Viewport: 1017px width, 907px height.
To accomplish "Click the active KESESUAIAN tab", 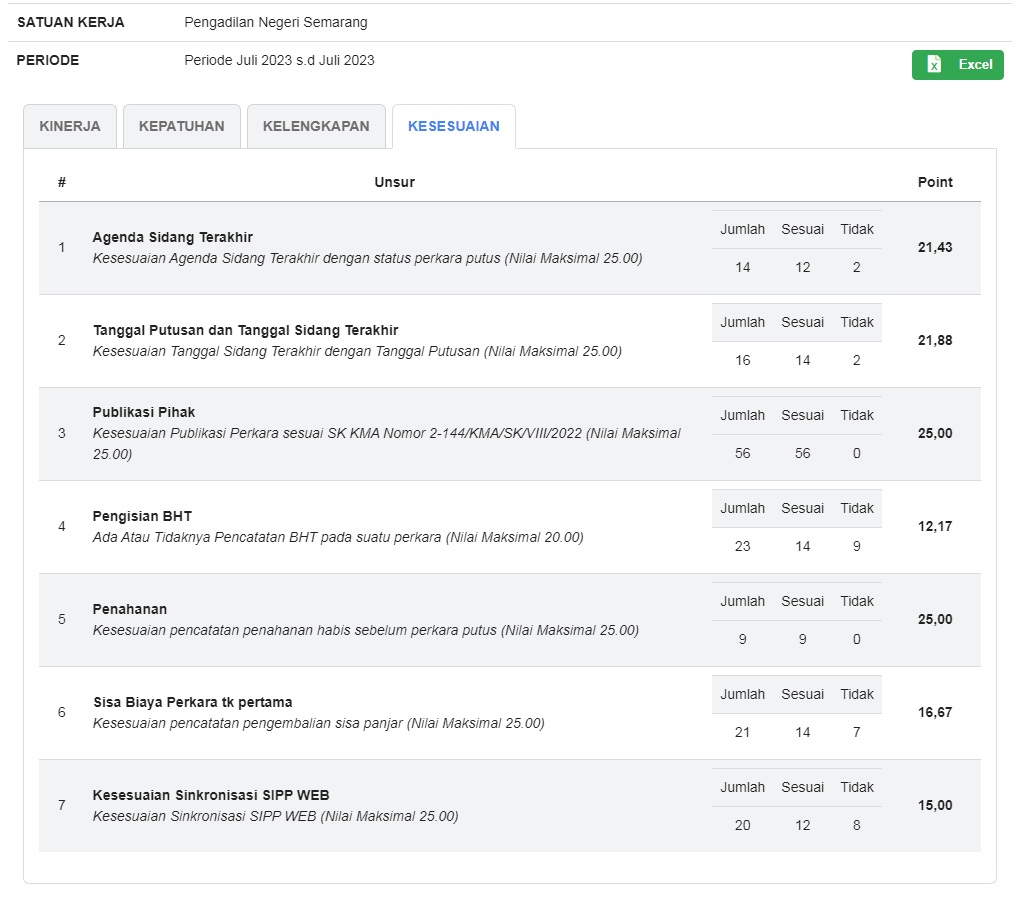I will click(x=453, y=127).
